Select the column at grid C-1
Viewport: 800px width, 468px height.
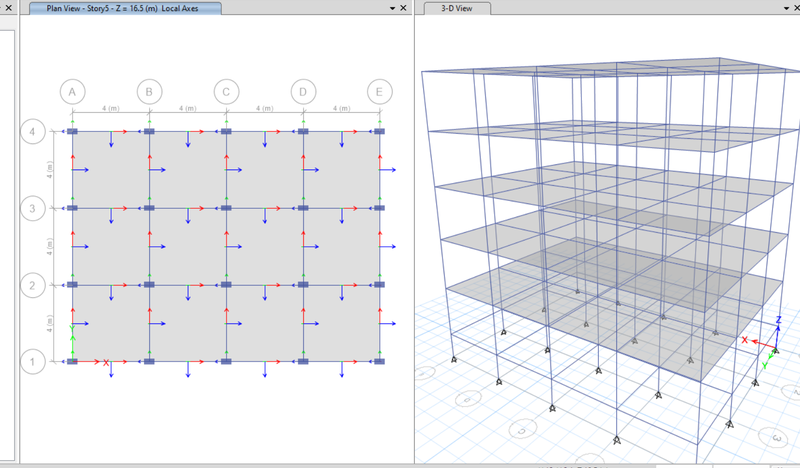(x=226, y=361)
